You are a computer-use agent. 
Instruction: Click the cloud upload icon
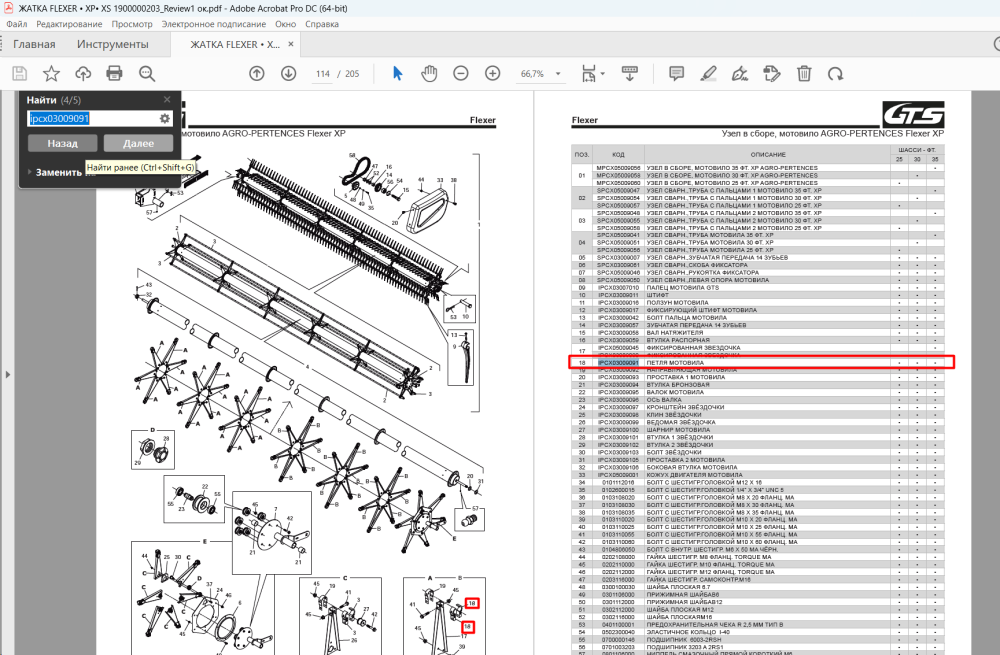(83, 73)
